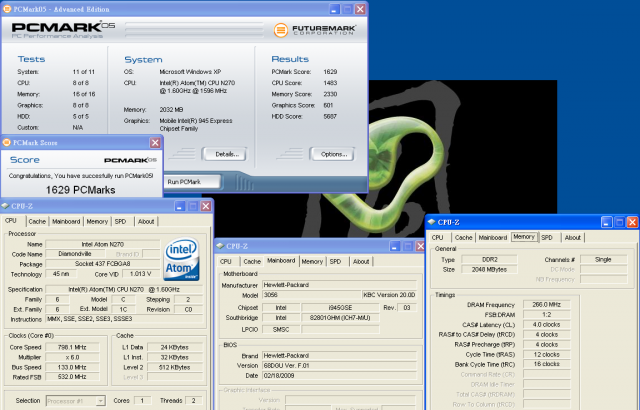Screen dimensions: 640x410
Task: Click left CPU-Z window title icon
Action: coord(5,206)
